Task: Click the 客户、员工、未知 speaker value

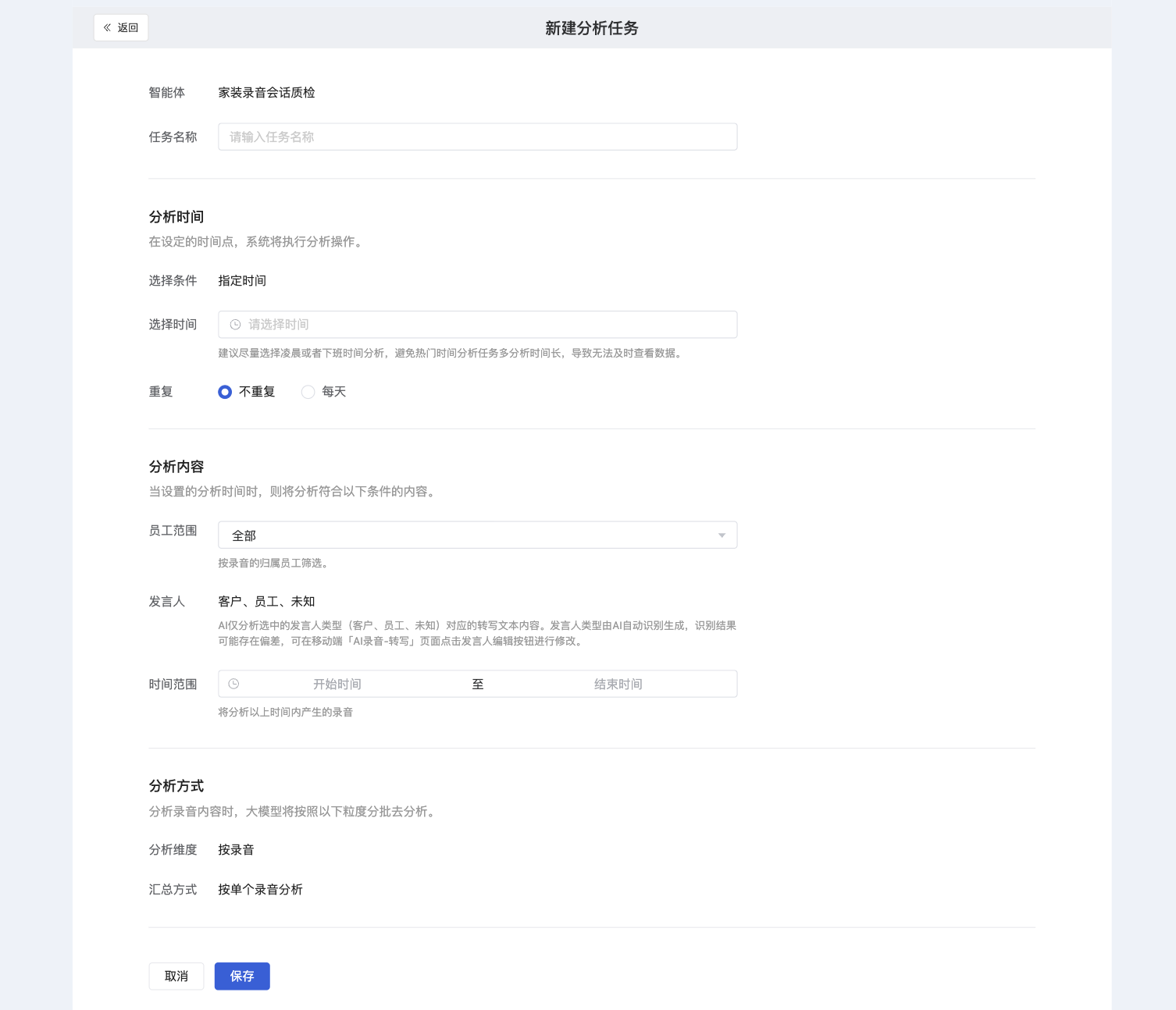Action: point(266,602)
